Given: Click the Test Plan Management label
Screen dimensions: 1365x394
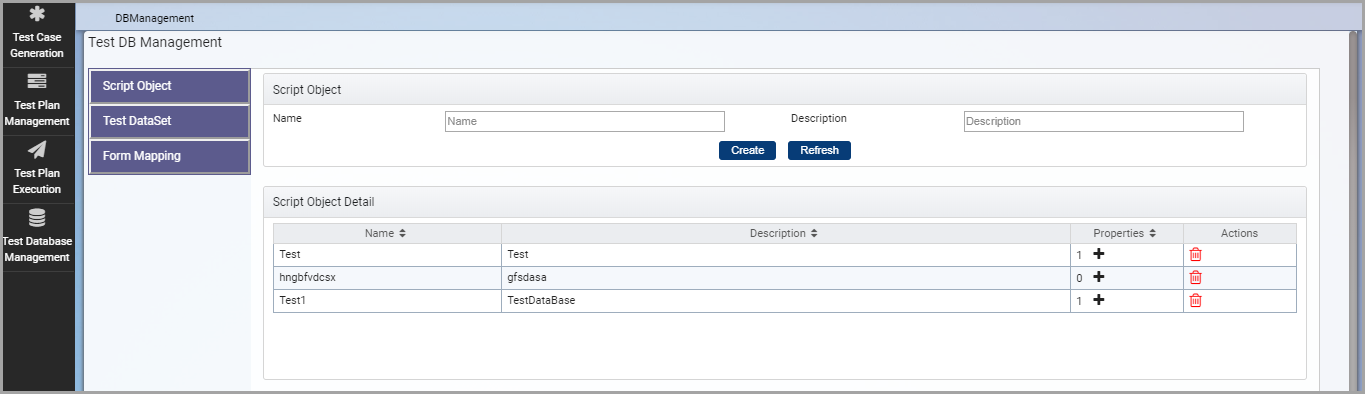Looking at the screenshot, I should pos(37,113).
